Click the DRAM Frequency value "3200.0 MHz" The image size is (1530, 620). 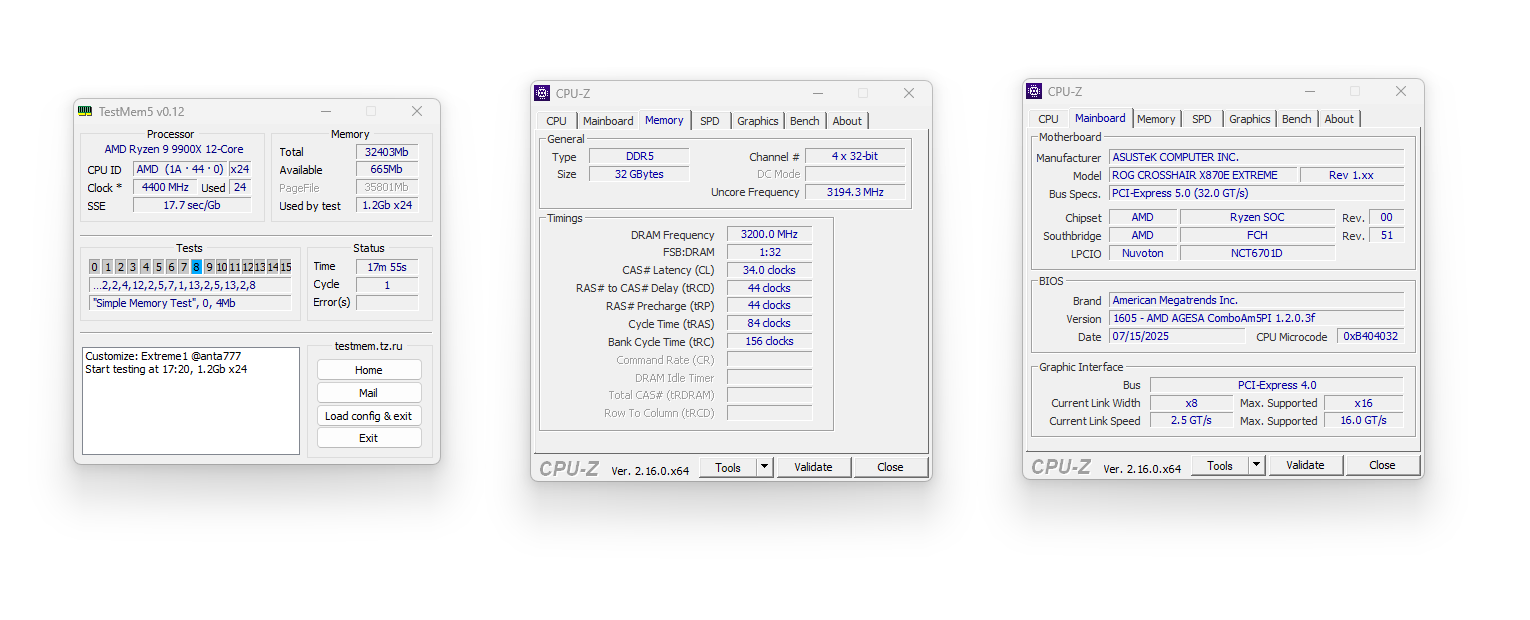[x=769, y=235]
